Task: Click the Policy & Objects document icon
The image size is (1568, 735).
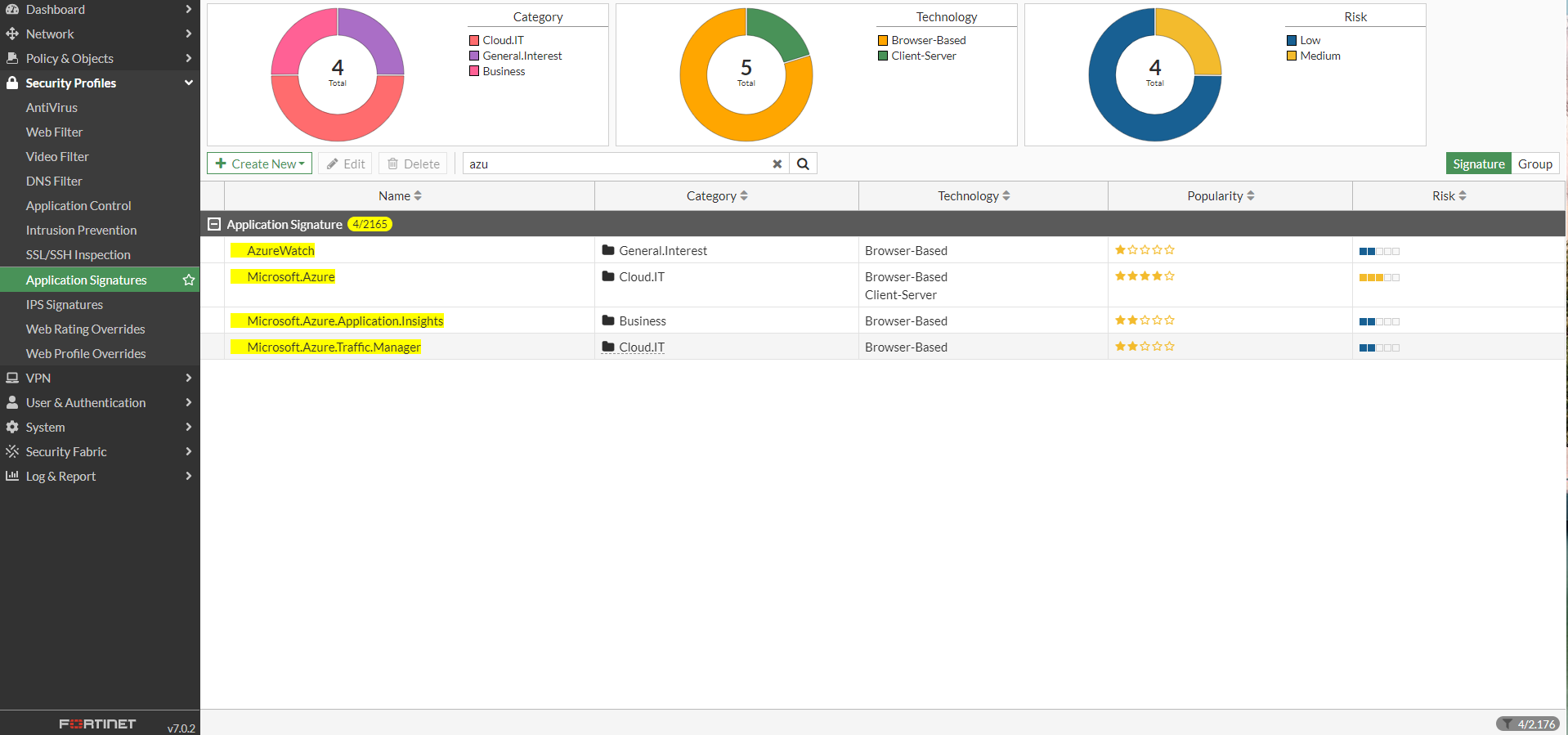Action: click(x=12, y=59)
